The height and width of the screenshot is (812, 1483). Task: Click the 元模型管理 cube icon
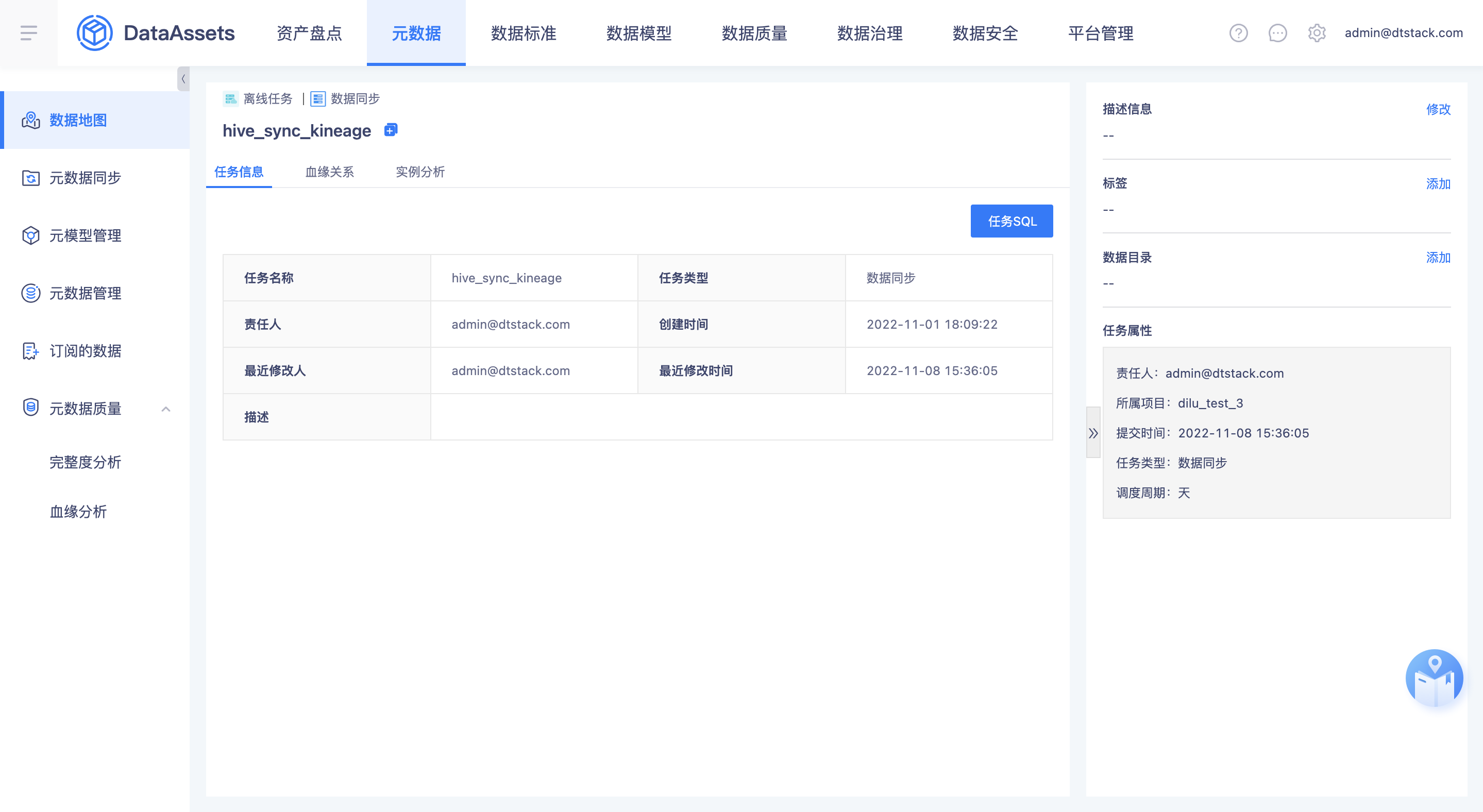click(30, 235)
